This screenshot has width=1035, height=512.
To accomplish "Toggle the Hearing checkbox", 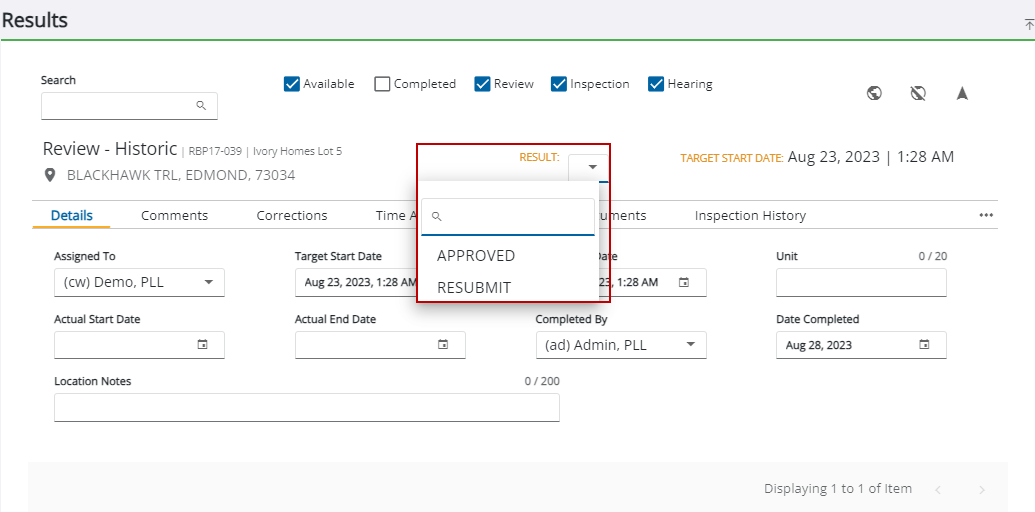I will pyautogui.click(x=656, y=84).
